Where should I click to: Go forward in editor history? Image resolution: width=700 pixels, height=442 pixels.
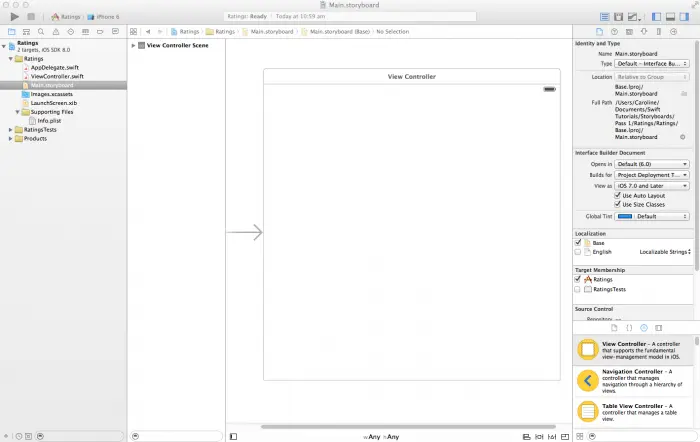tap(160, 32)
